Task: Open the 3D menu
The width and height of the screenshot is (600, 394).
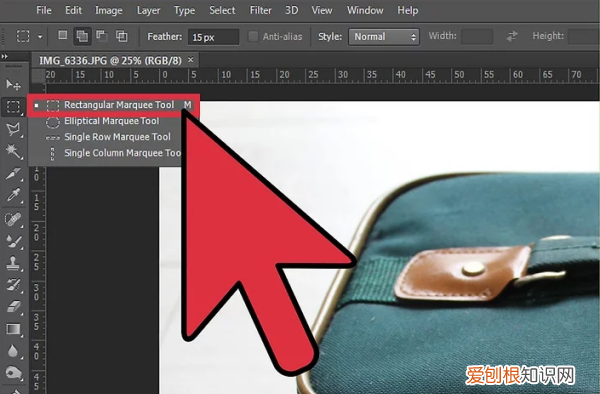Action: point(291,10)
